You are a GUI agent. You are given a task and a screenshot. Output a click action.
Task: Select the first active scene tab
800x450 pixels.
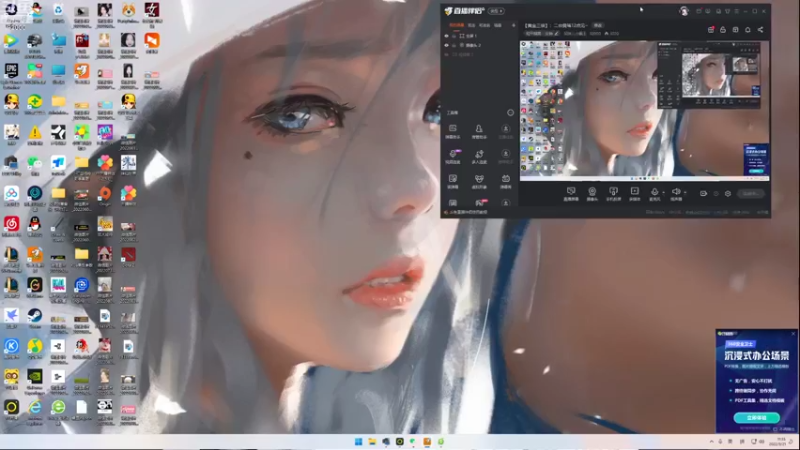tap(457, 25)
